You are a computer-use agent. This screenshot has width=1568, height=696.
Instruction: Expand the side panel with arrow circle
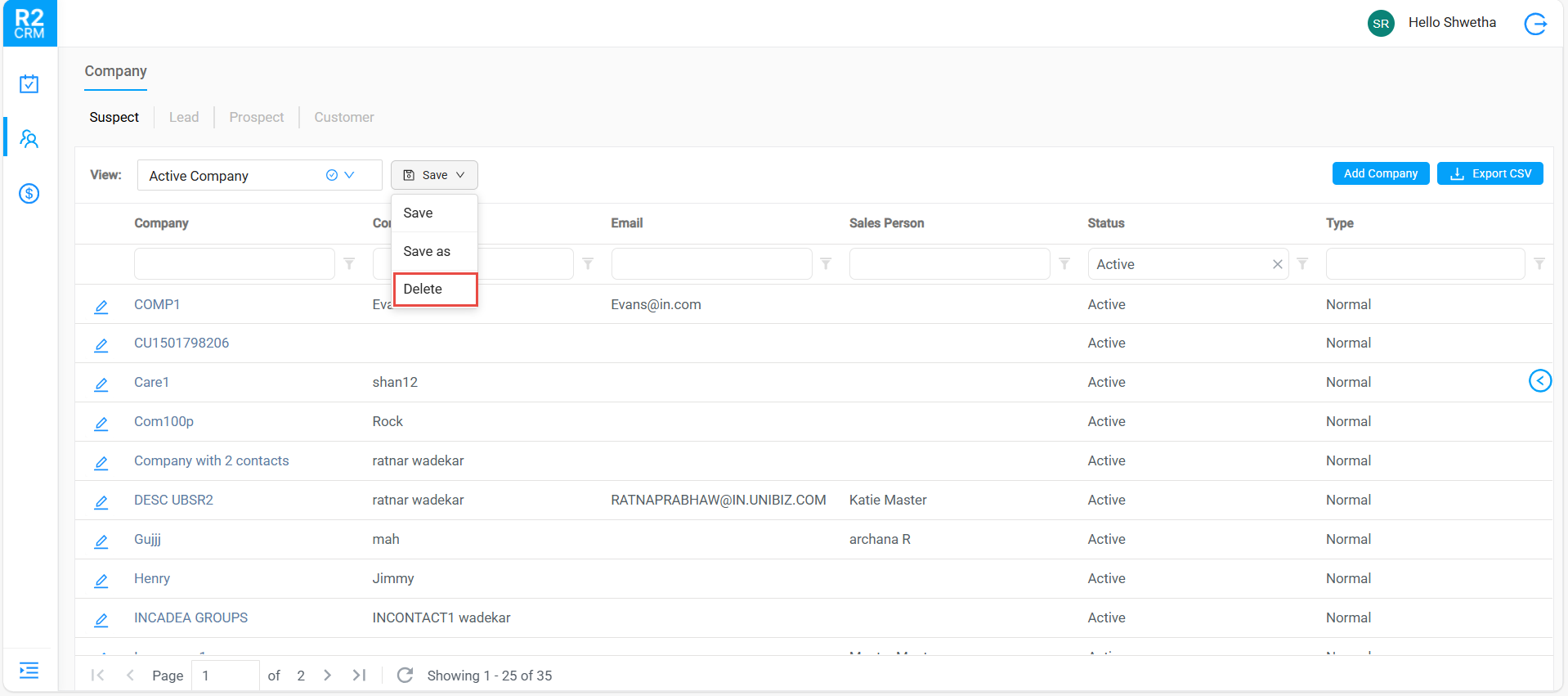(1539, 381)
